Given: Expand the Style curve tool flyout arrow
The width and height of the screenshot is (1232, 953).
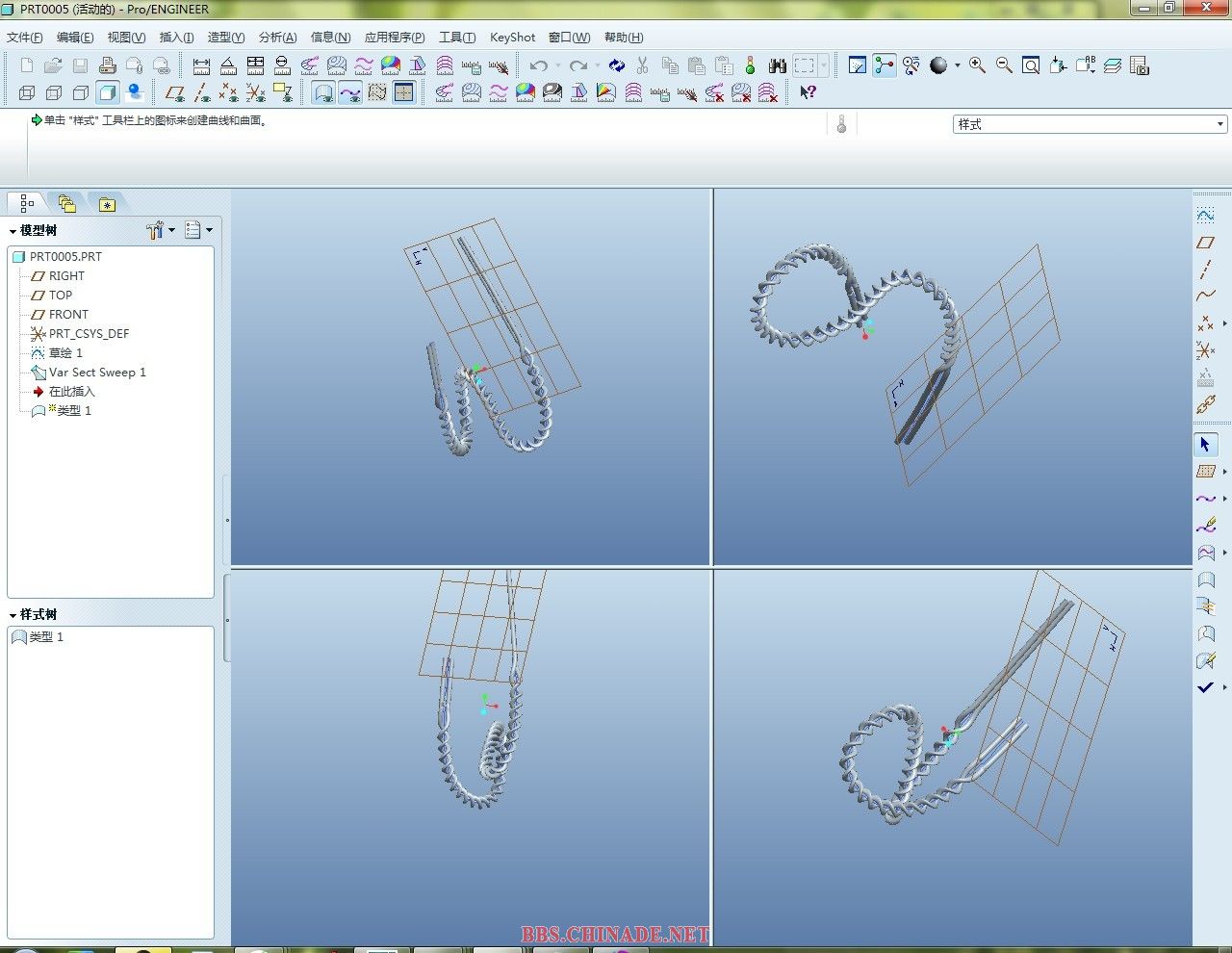Looking at the screenshot, I should (x=1224, y=499).
